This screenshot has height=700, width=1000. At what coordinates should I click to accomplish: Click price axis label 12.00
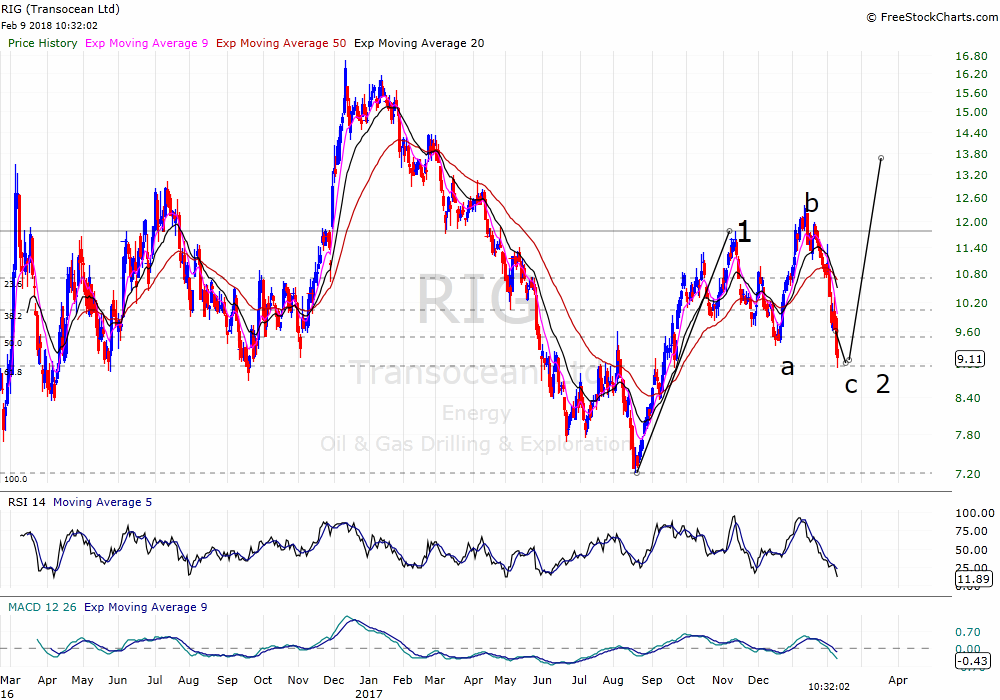pos(971,222)
